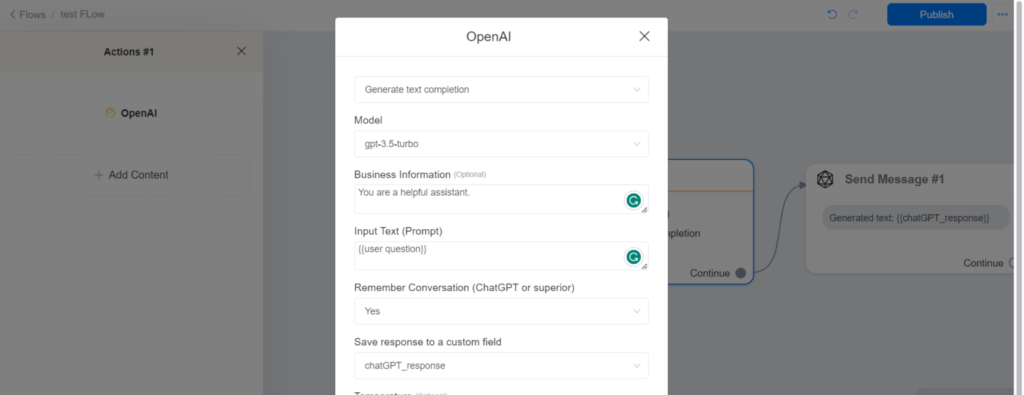
Task: Click the Actions #1 panel heading
Action: (129, 52)
